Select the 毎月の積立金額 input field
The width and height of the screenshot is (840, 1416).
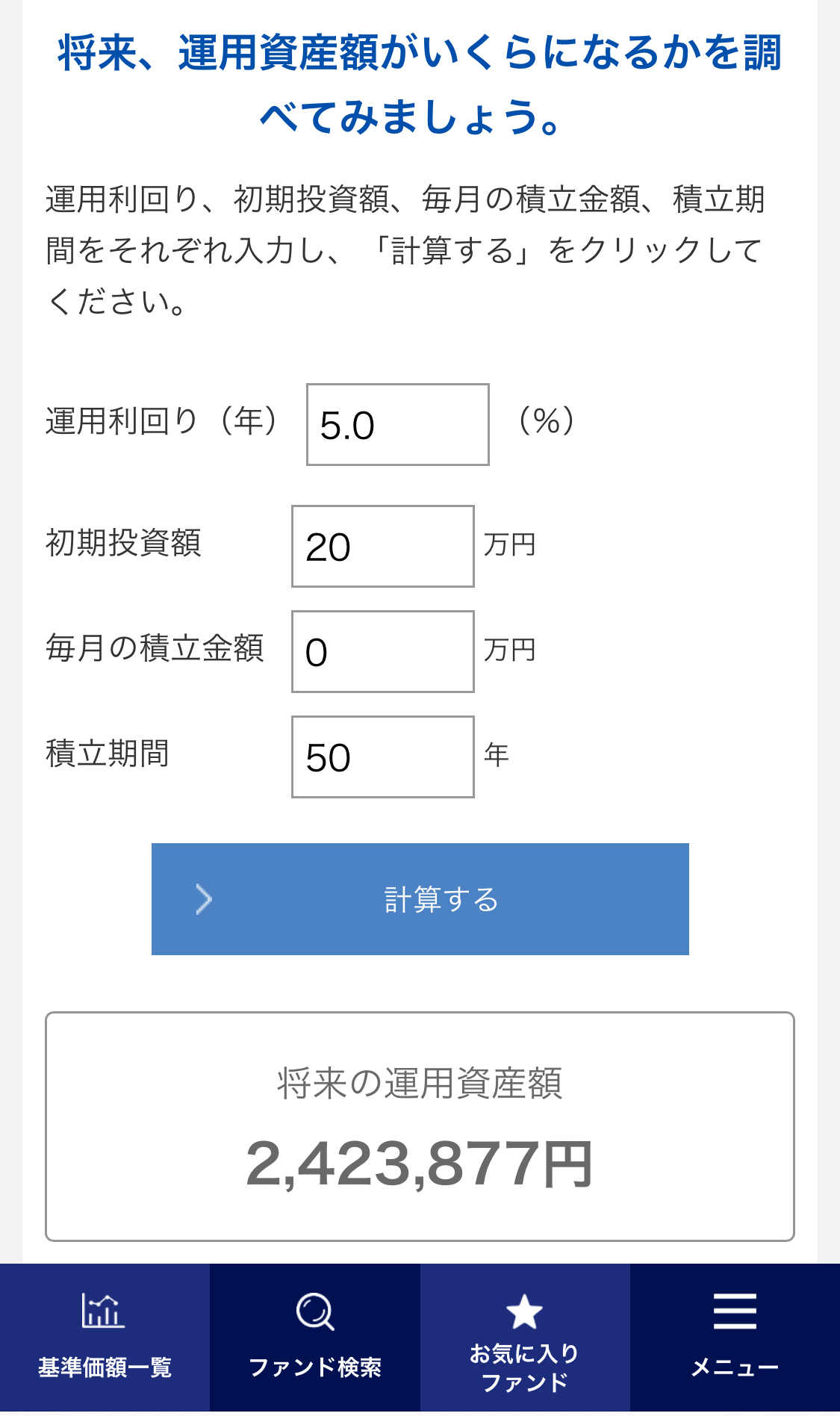point(382,651)
